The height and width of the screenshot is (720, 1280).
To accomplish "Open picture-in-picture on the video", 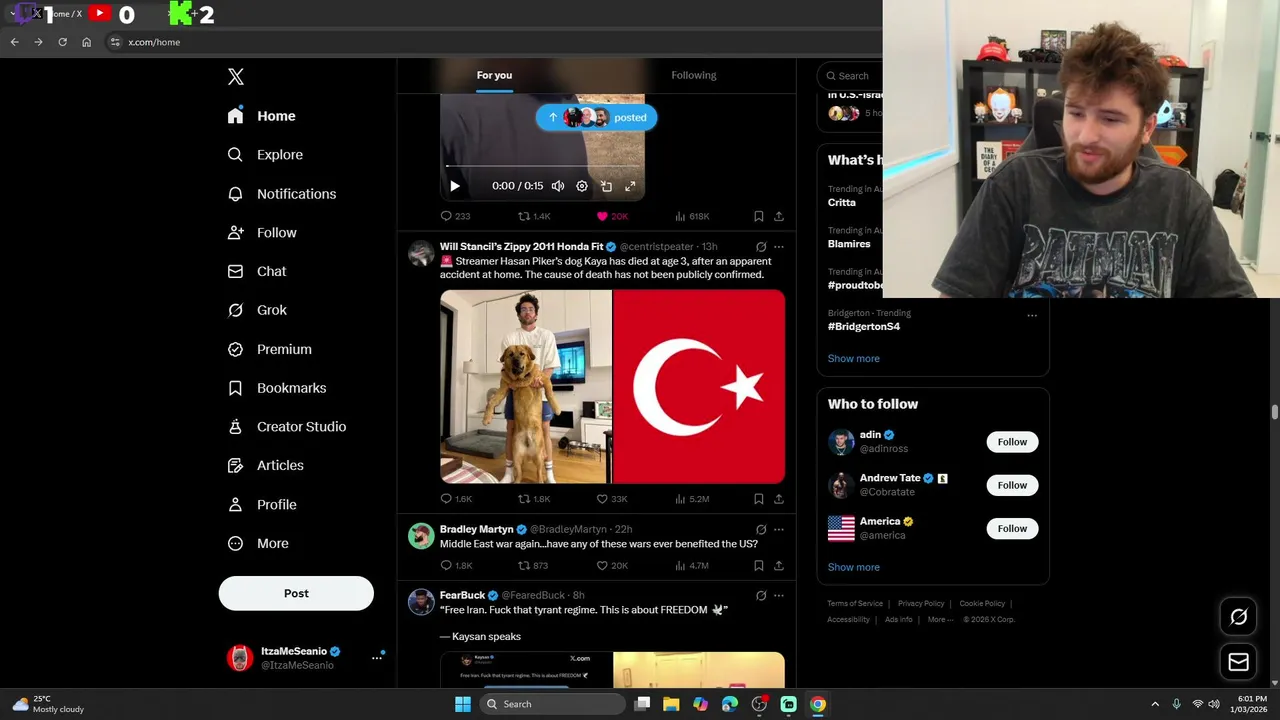I will (606, 186).
